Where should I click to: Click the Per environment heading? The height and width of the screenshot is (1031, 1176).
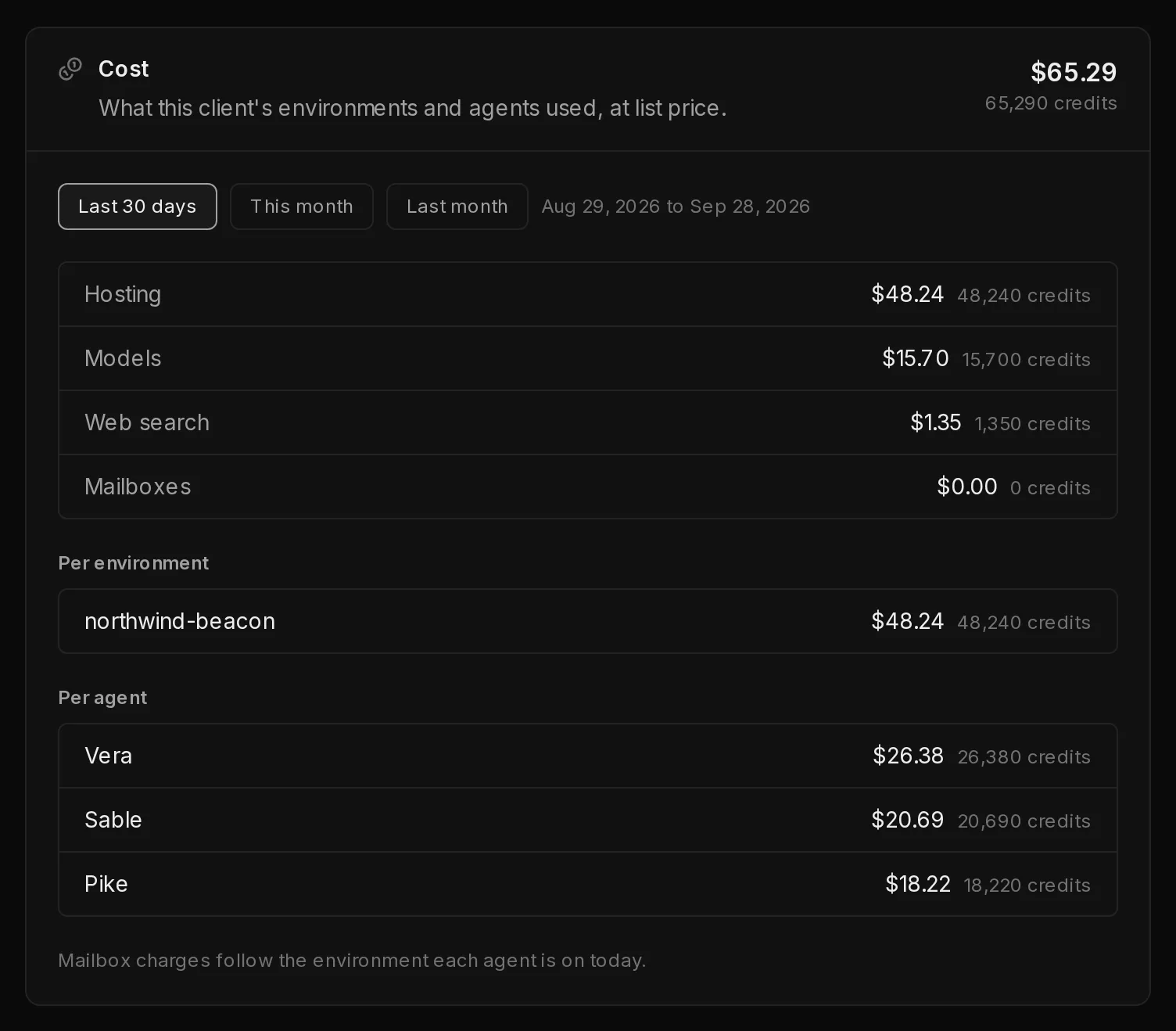point(134,563)
